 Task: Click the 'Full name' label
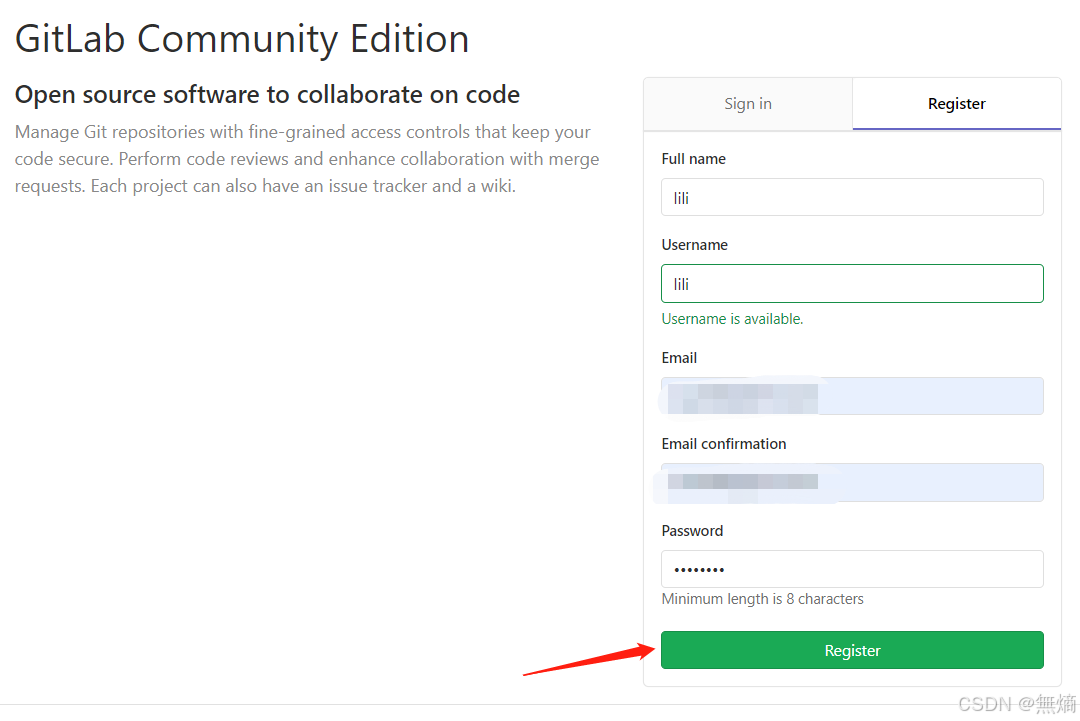coord(694,159)
